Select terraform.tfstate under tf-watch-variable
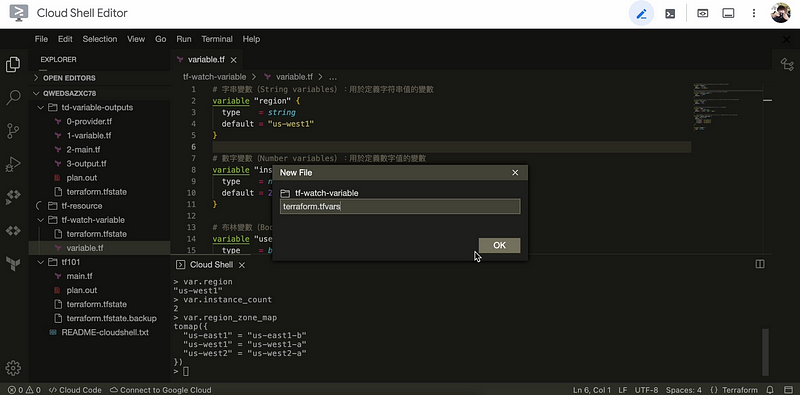The image size is (800, 395). tap(99, 234)
